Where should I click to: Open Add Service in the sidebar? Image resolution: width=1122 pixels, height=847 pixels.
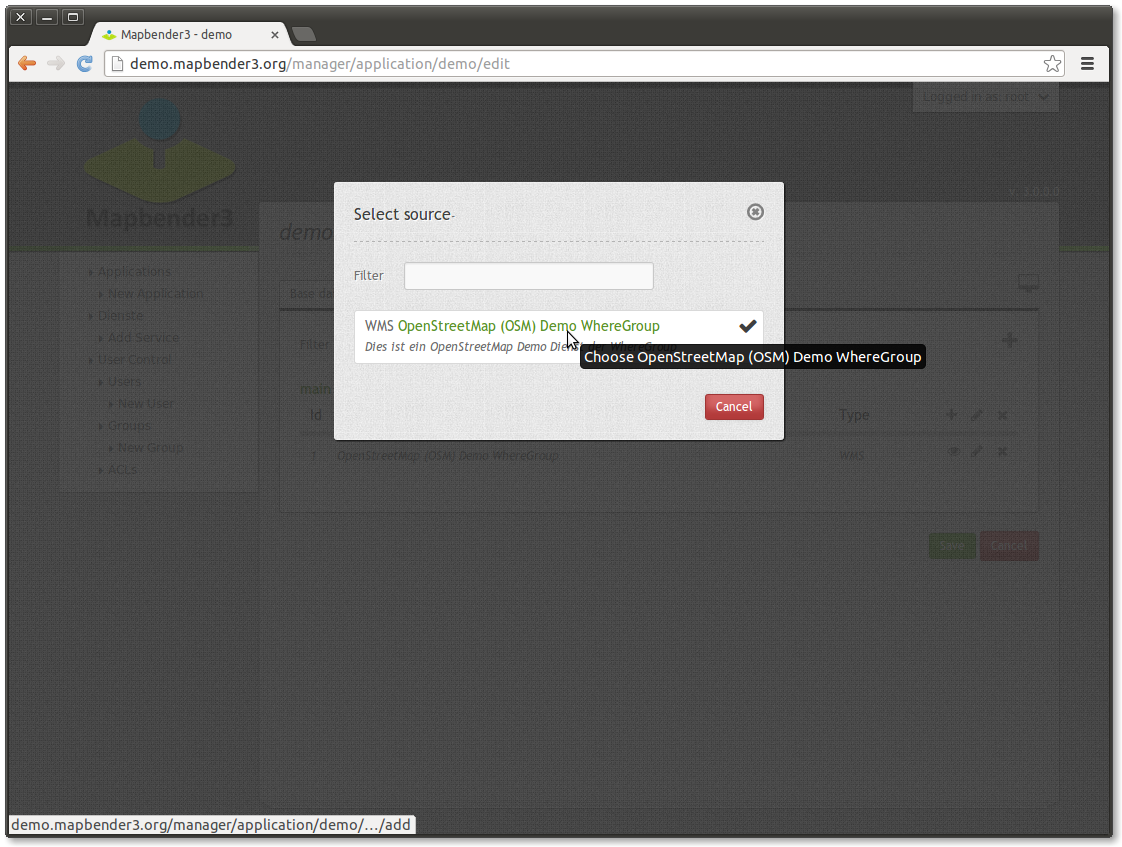pos(143,338)
